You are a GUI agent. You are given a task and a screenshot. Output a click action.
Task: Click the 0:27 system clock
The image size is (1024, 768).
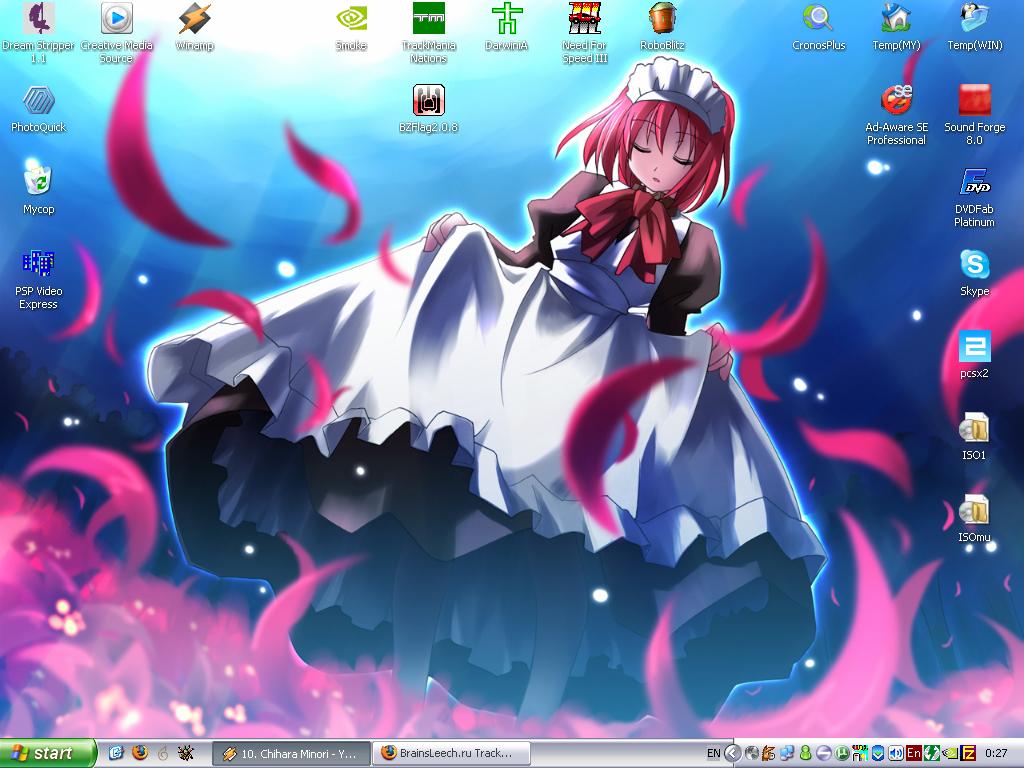996,753
